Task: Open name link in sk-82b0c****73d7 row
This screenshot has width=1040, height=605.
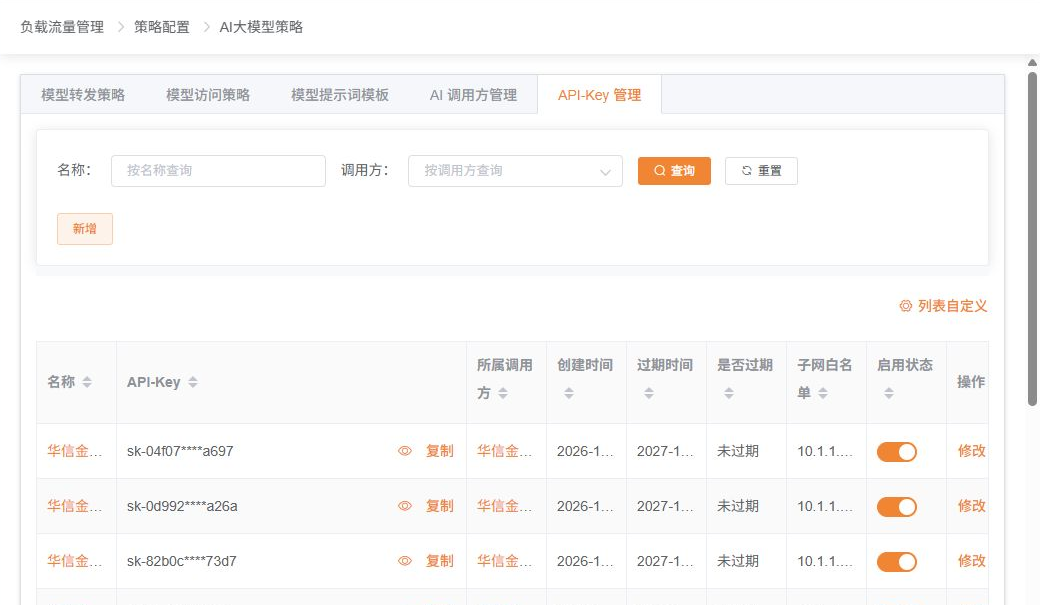Action: pyautogui.click(x=74, y=561)
